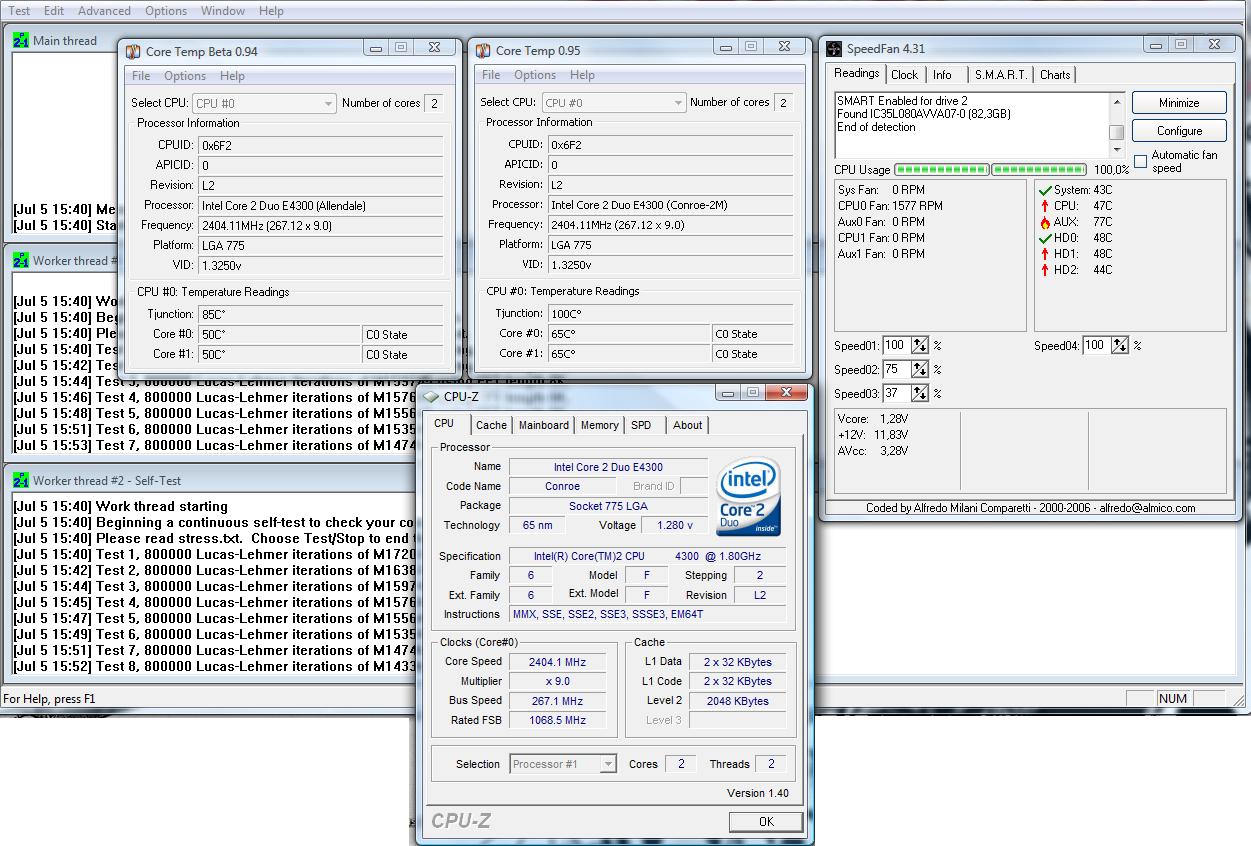Image resolution: width=1251 pixels, height=846 pixels.
Task: Click the CPU-Z Core Speed value
Action: (x=558, y=662)
